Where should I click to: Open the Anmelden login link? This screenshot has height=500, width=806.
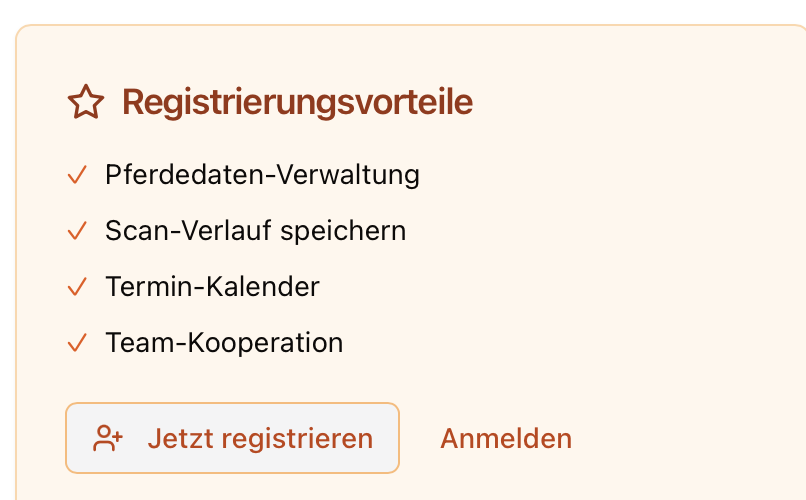pyautogui.click(x=506, y=438)
